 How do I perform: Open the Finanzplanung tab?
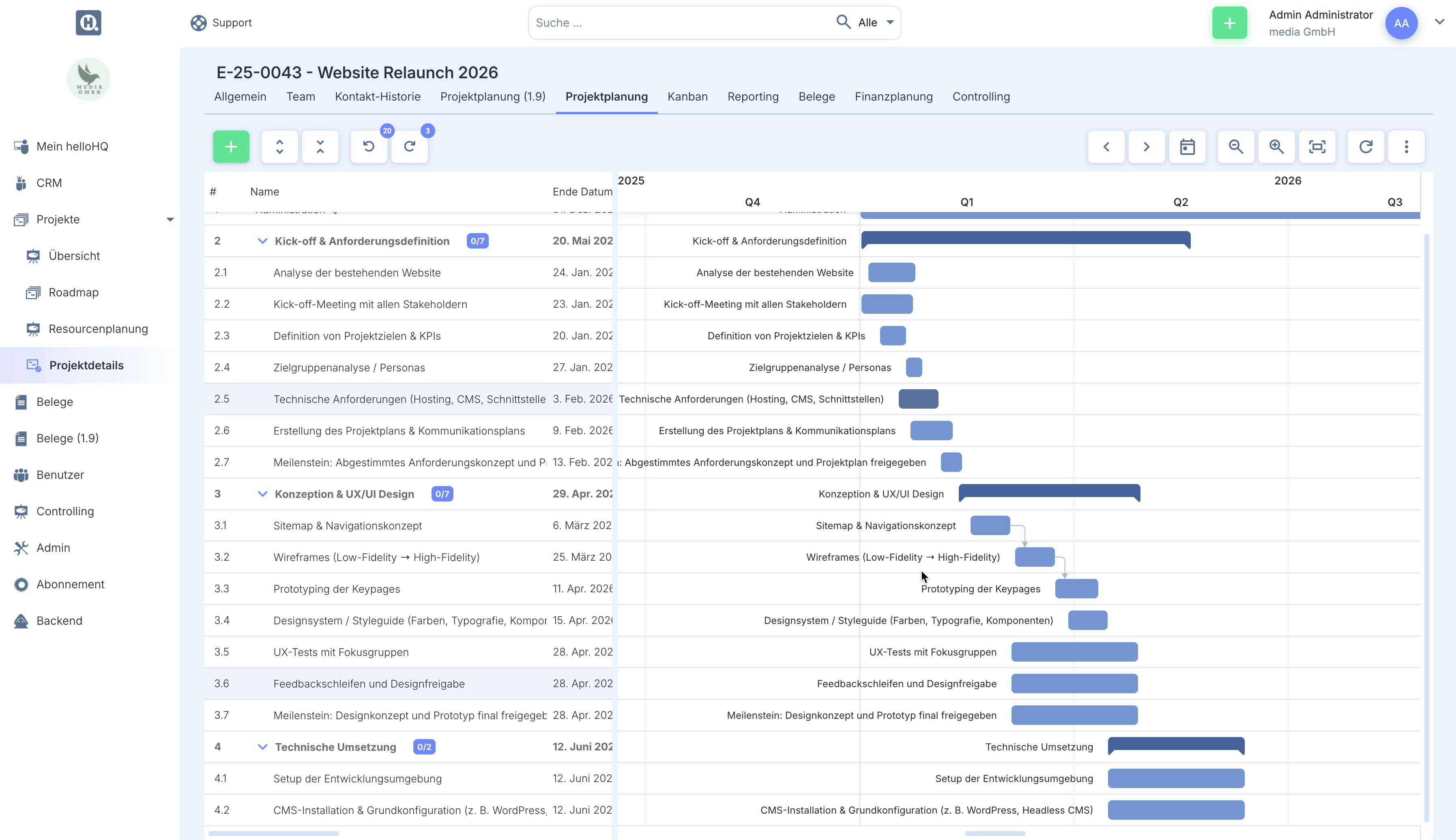pos(893,96)
